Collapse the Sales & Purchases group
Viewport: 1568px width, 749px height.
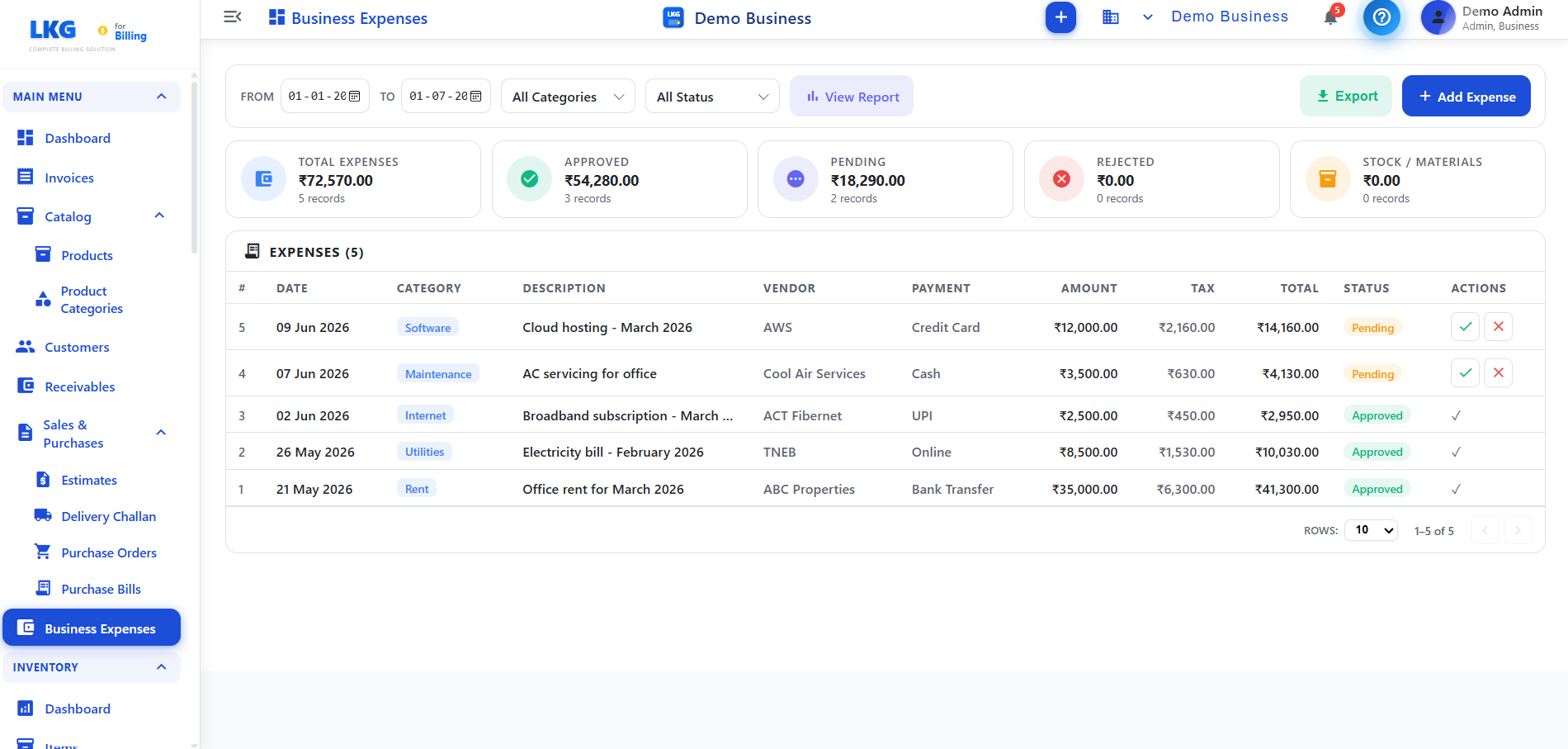click(161, 433)
